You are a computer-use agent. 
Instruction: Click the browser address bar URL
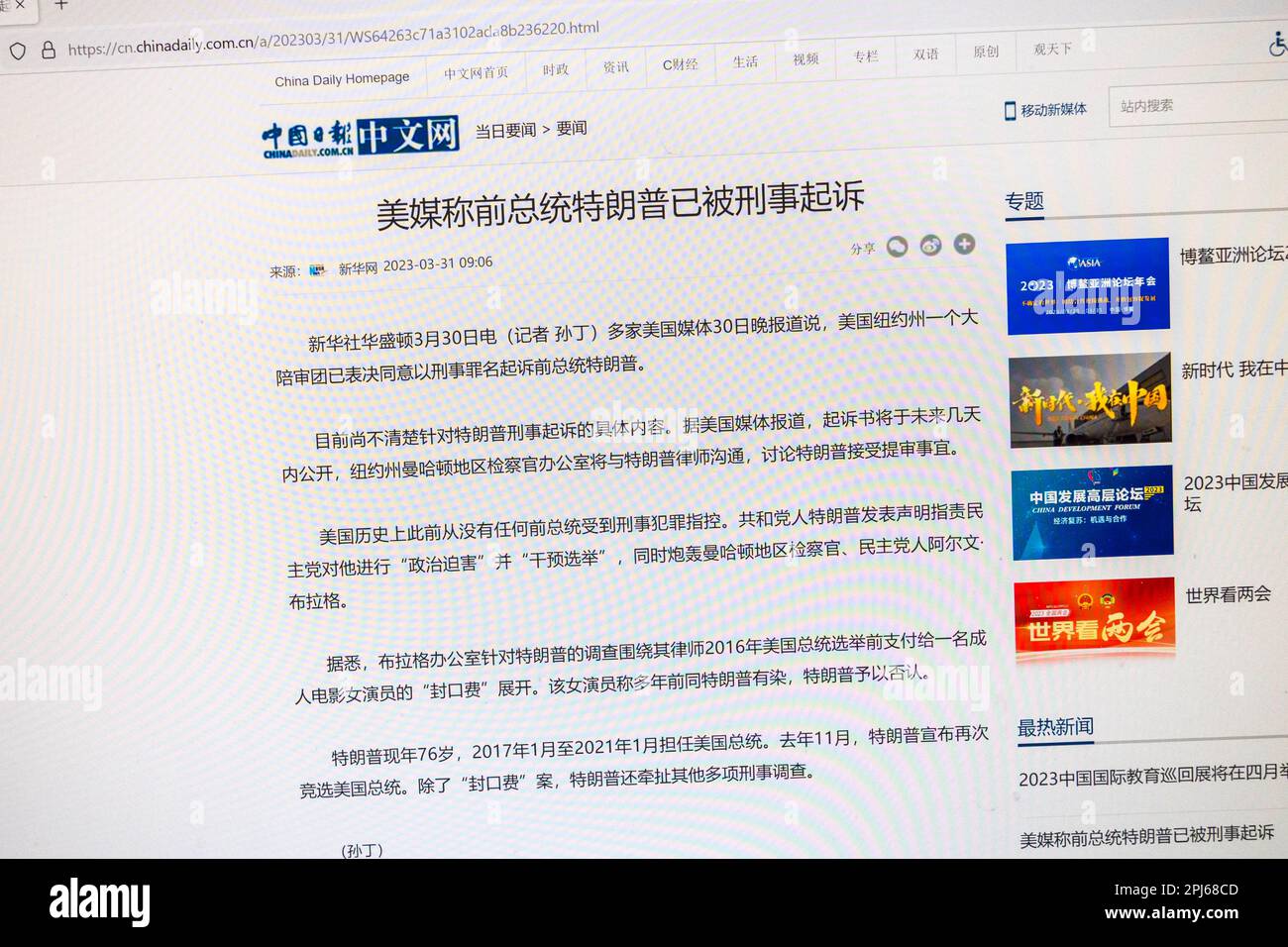[x=334, y=39]
